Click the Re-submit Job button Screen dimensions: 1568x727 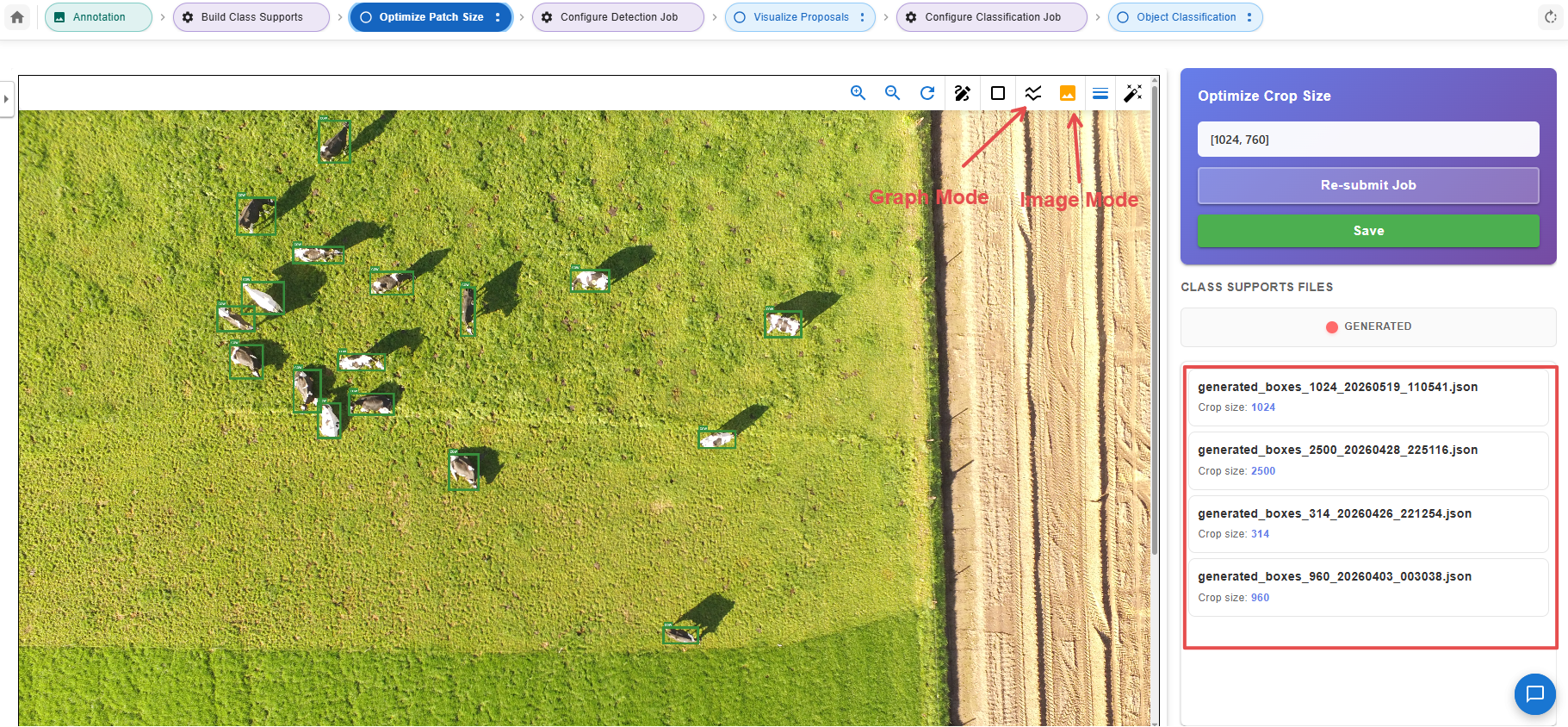point(1368,185)
